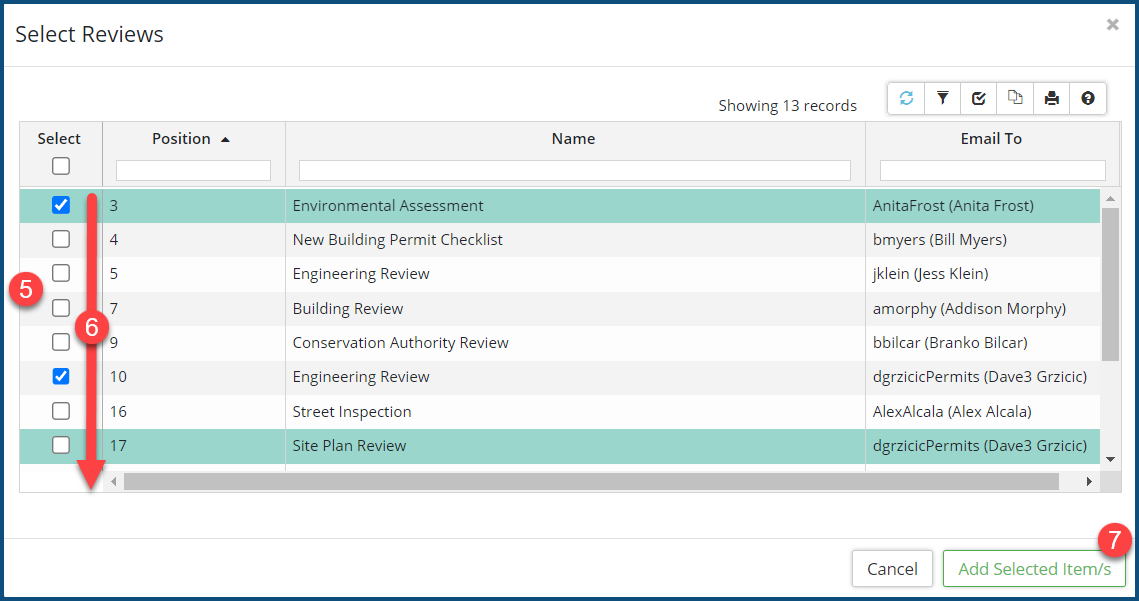Close the Select Reviews dialog with X
Viewport: 1139px width, 601px height.
click(x=1112, y=25)
